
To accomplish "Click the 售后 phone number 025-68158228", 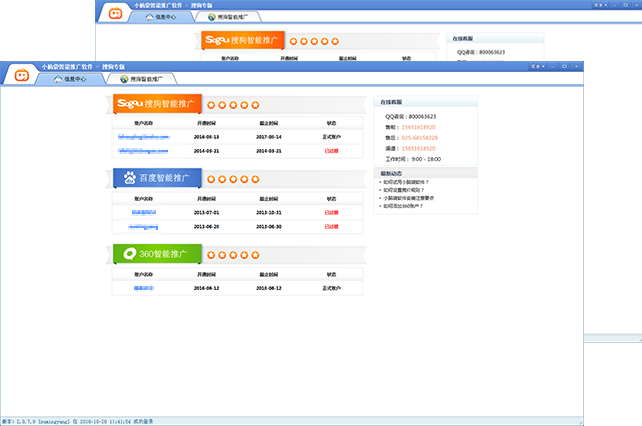I will click(419, 138).
